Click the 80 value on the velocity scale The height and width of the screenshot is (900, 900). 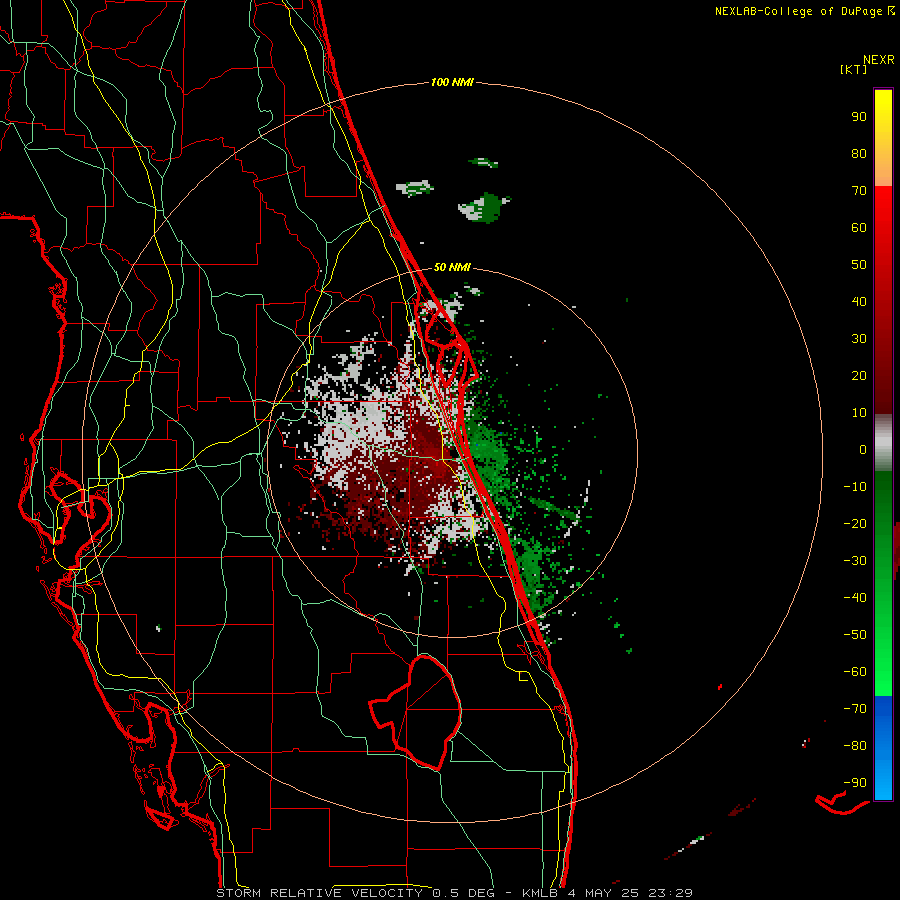point(859,153)
